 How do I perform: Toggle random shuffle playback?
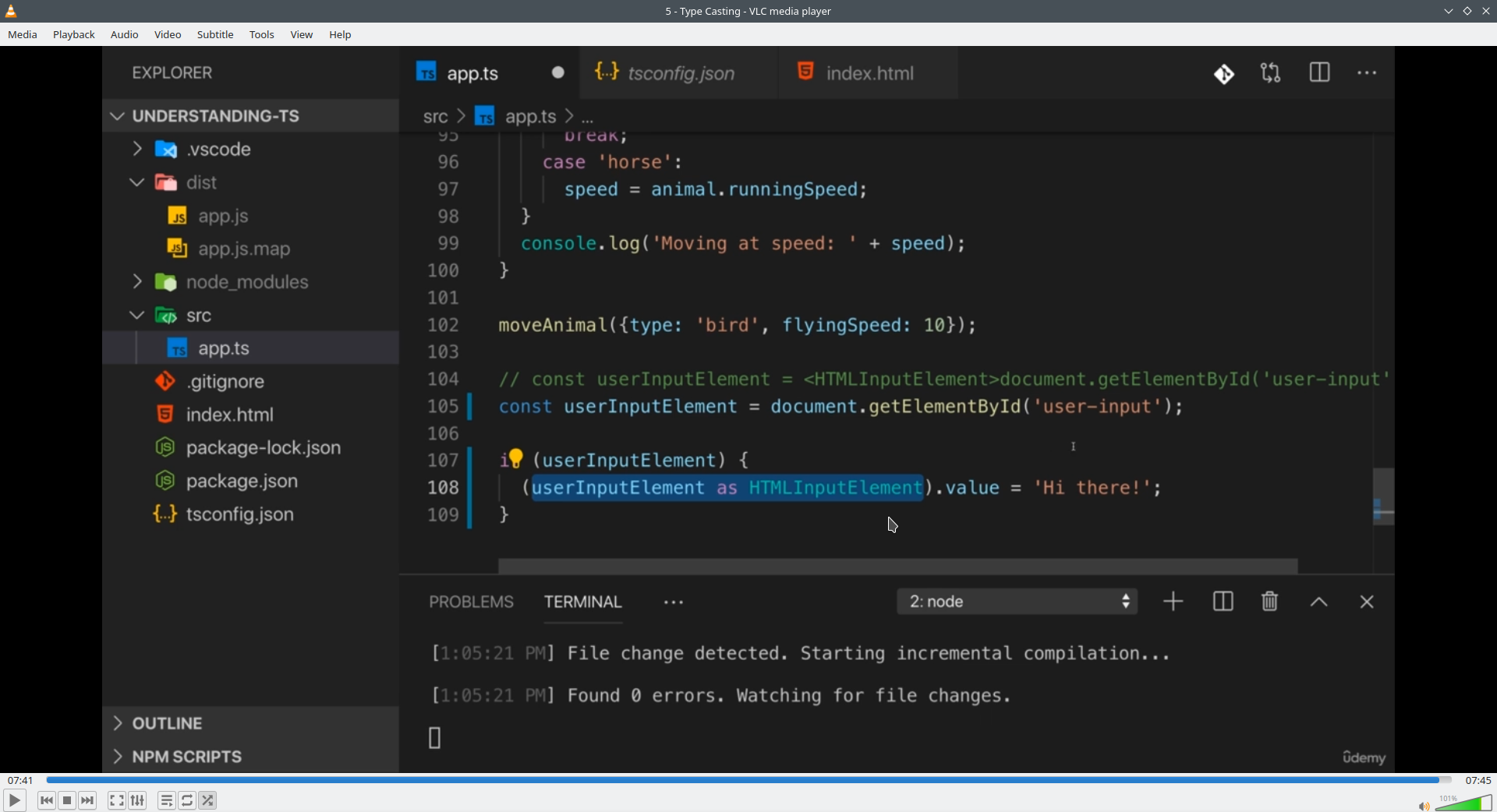[x=208, y=800]
